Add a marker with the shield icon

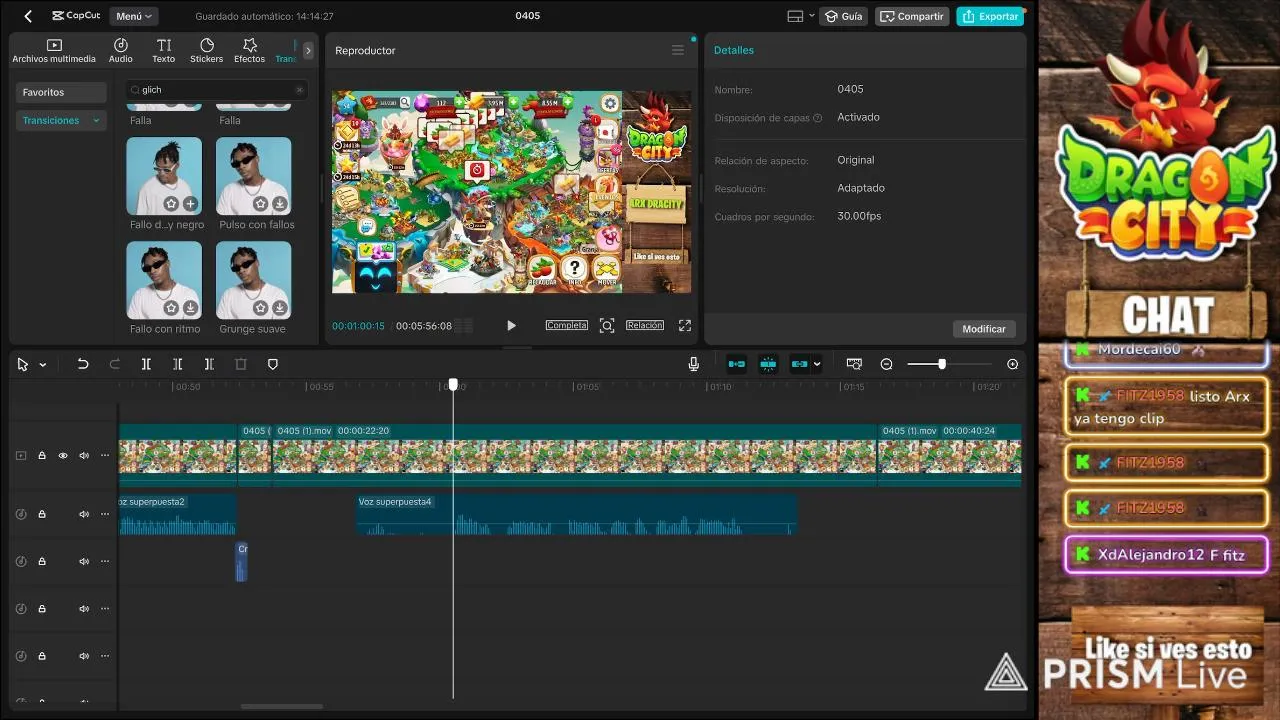pos(273,365)
